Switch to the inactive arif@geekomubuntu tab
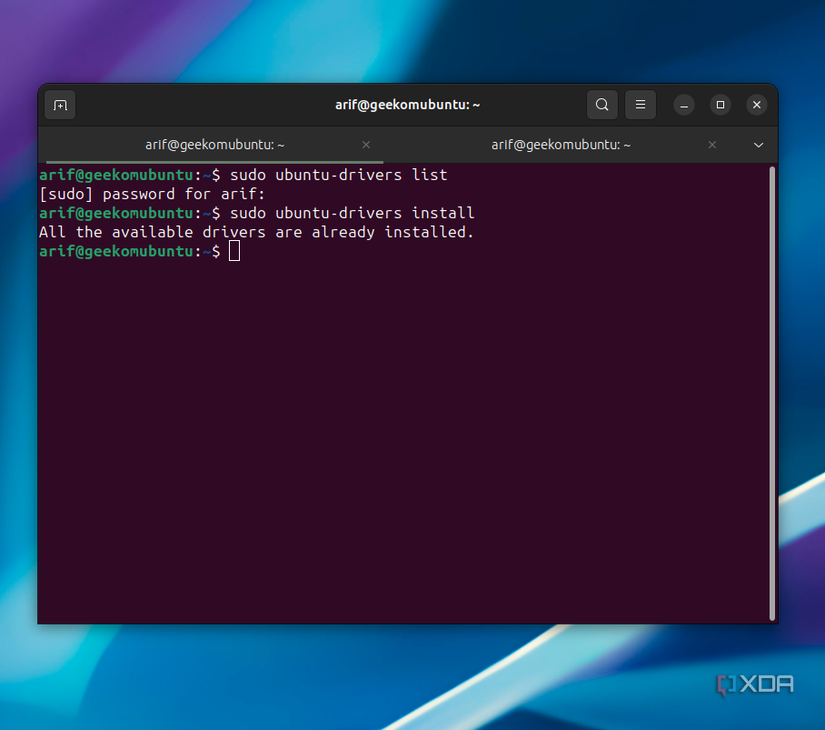Screen dimensions: 825x730 click(560, 145)
